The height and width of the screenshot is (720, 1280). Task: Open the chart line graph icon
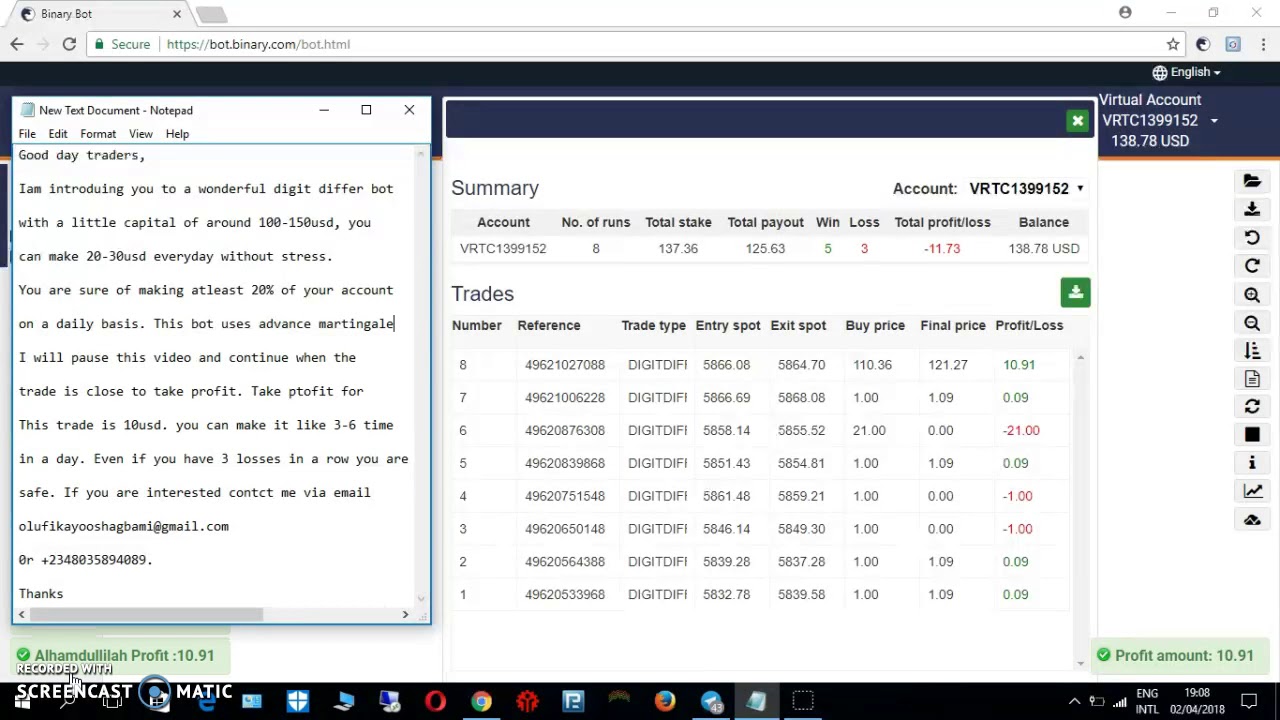(x=1252, y=491)
